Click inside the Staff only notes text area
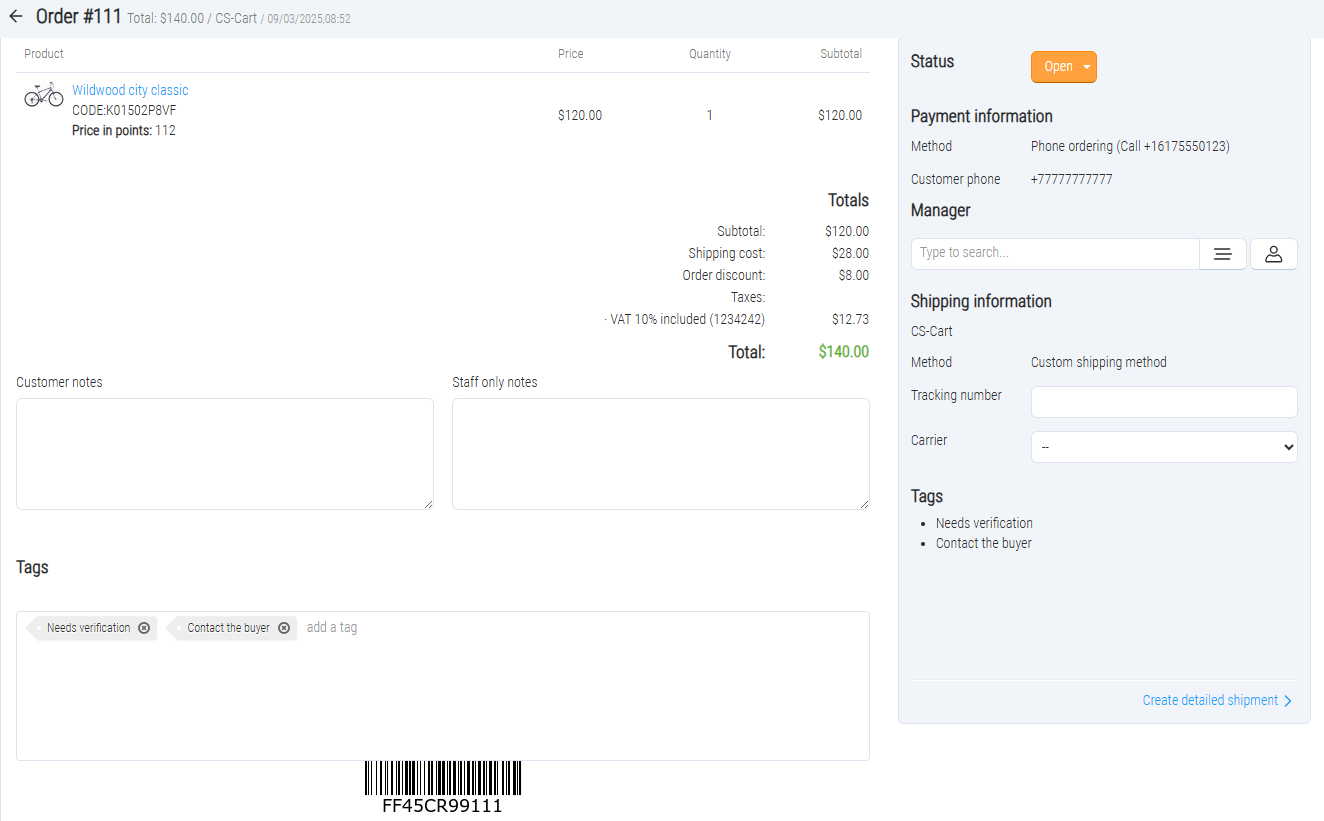The height and width of the screenshot is (821, 1324). [x=660, y=453]
